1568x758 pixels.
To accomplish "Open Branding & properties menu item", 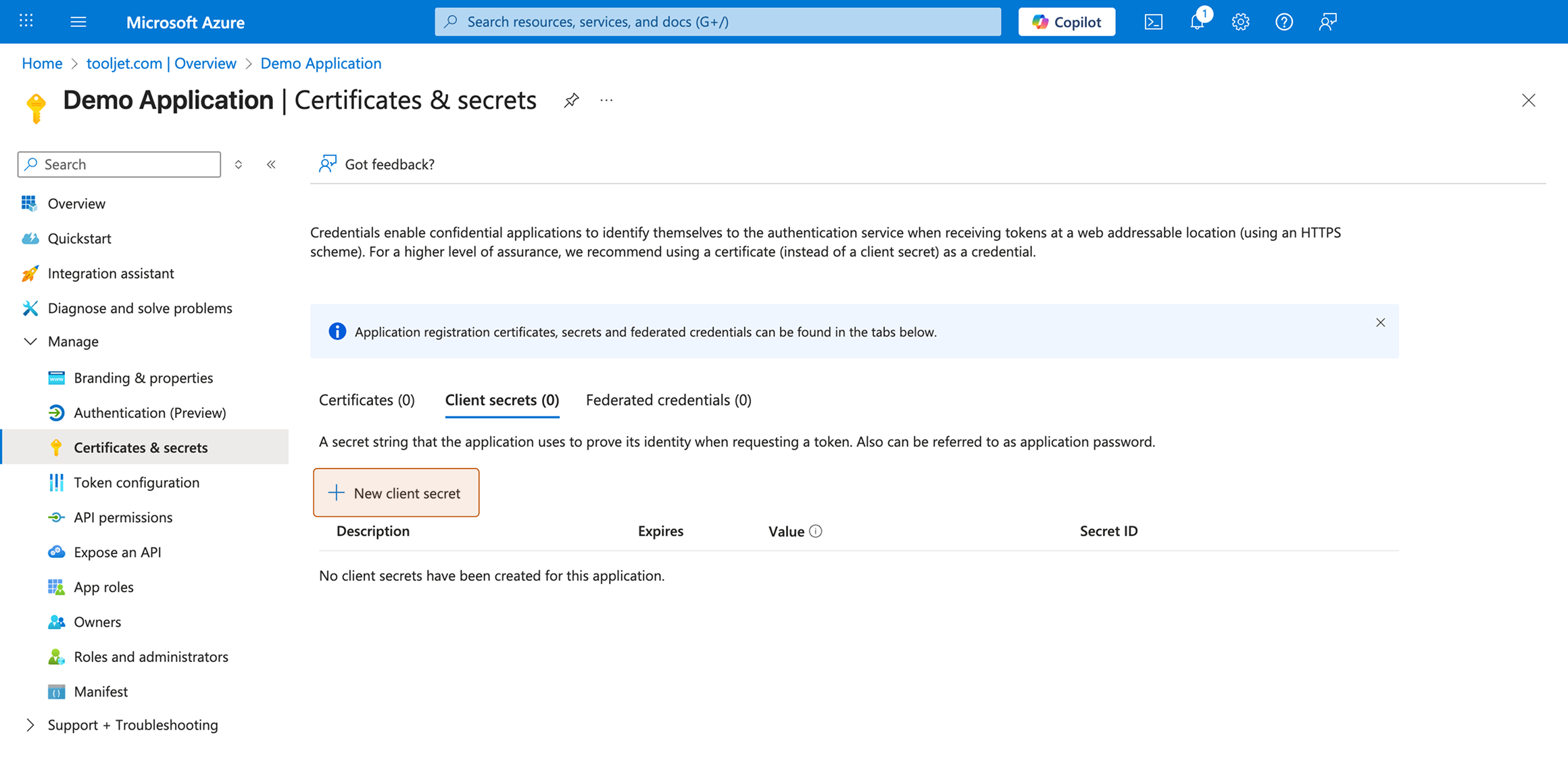I will coord(145,378).
